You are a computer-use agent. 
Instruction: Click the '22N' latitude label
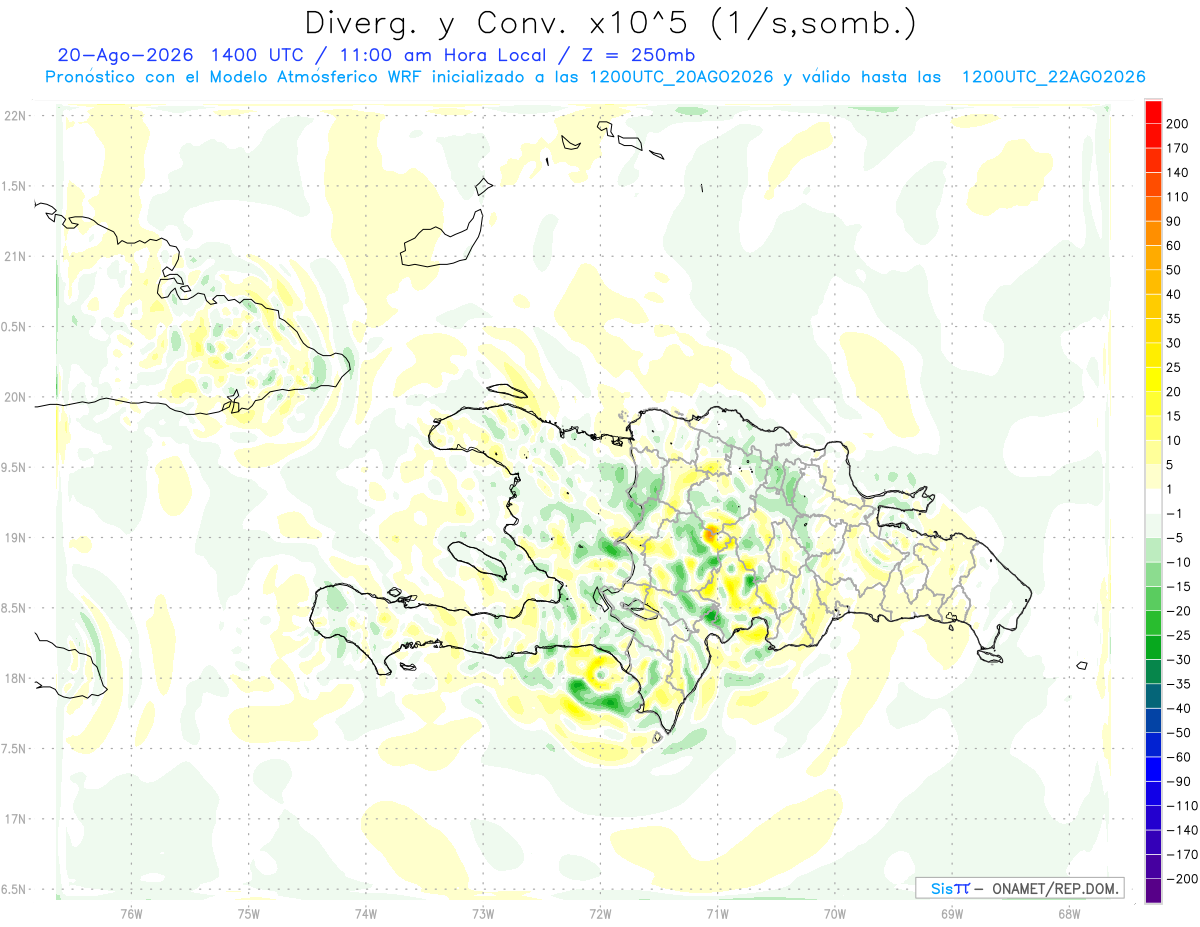click(14, 115)
